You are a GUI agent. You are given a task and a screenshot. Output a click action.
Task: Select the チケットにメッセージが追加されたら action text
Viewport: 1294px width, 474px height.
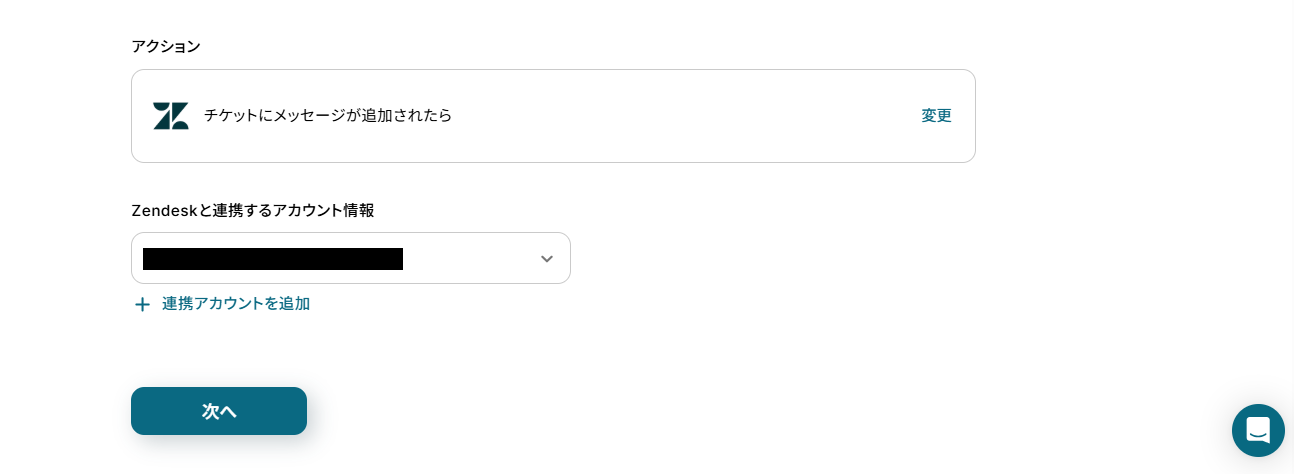(328, 116)
